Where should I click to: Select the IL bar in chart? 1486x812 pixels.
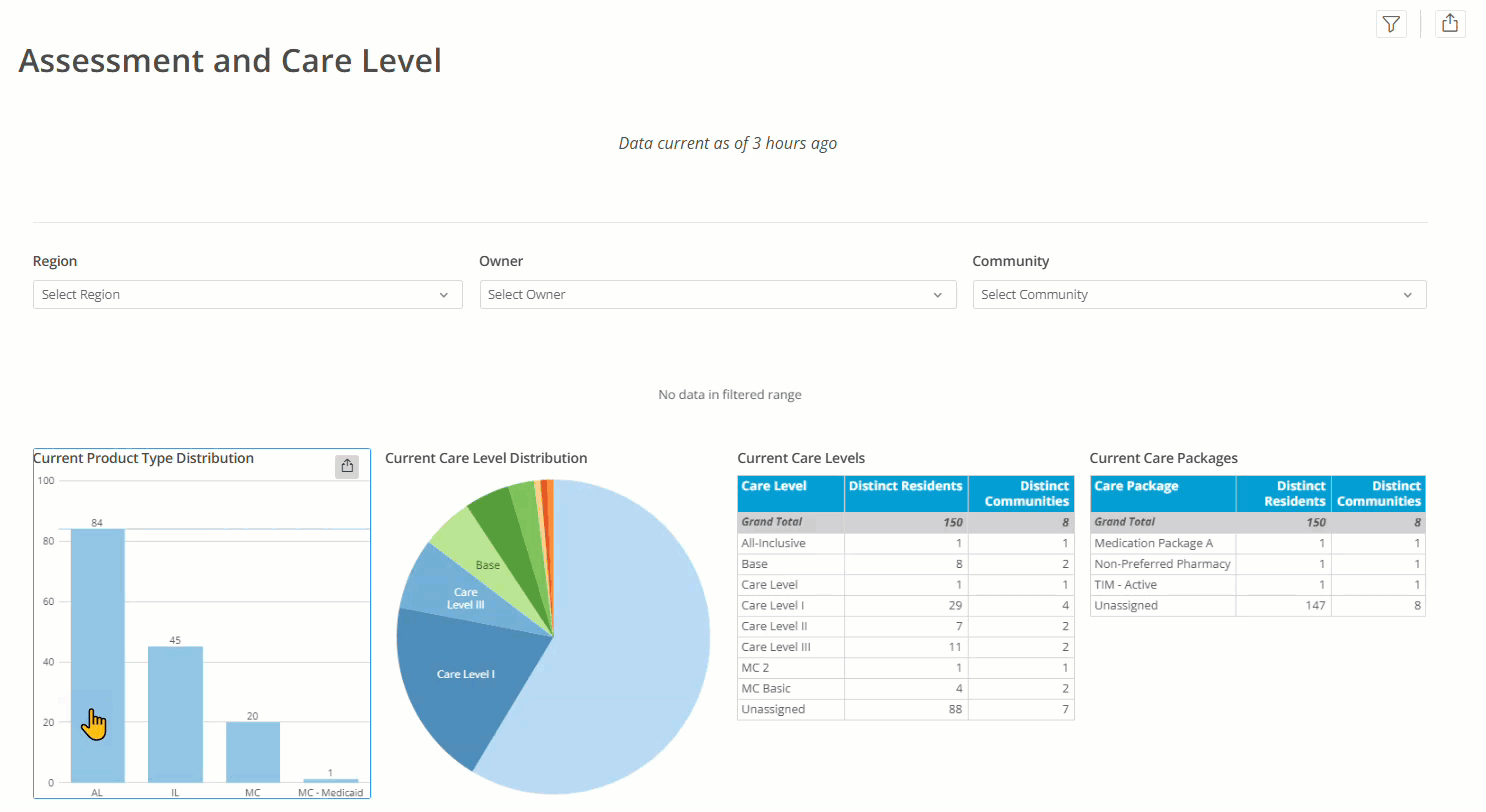pyautogui.click(x=175, y=714)
